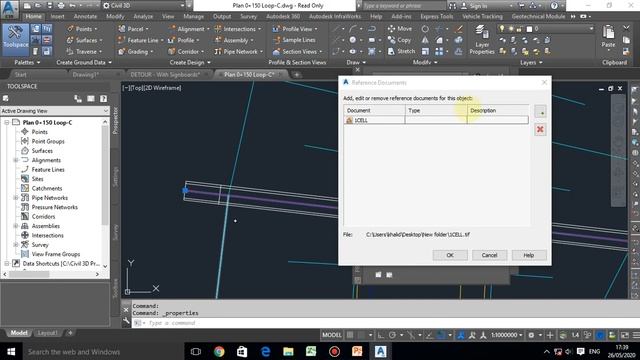Click OK in Reference Documents dialog
The image size is (640, 360).
tap(450, 255)
